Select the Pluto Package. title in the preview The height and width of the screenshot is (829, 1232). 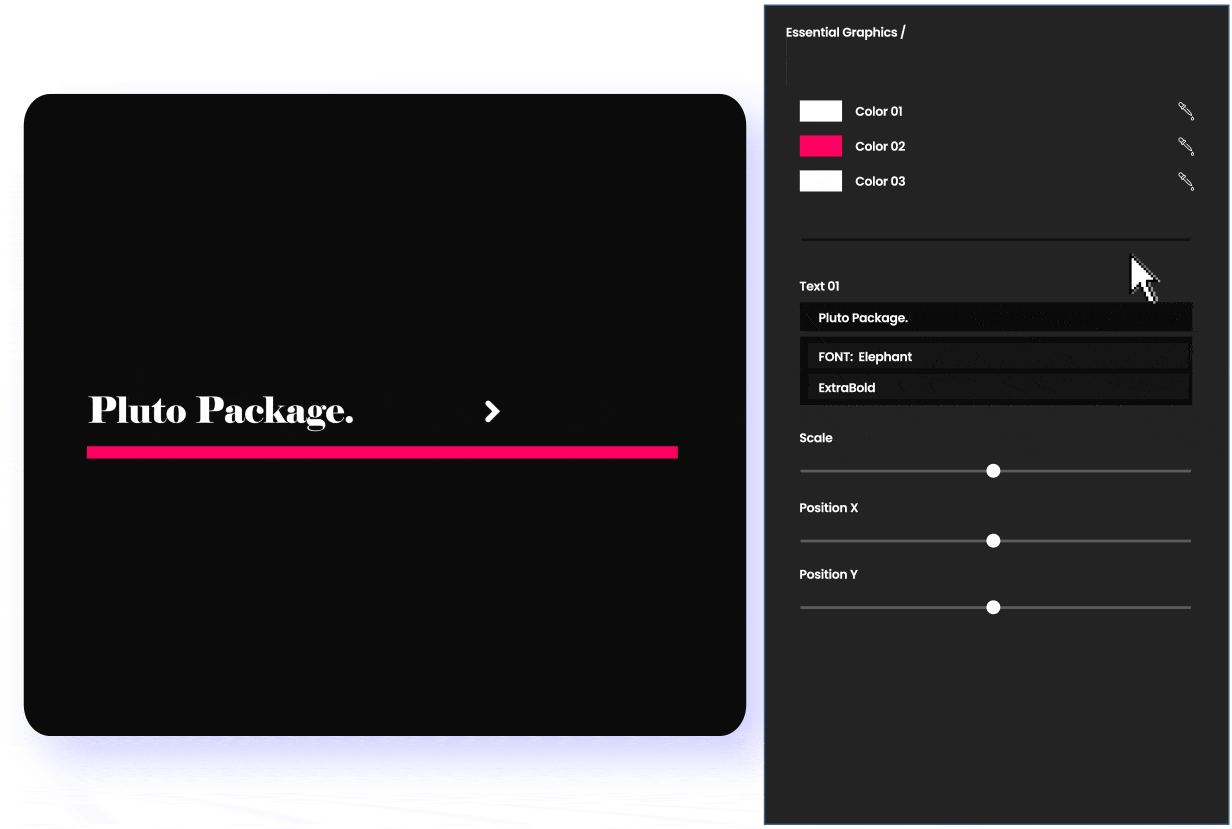click(221, 411)
